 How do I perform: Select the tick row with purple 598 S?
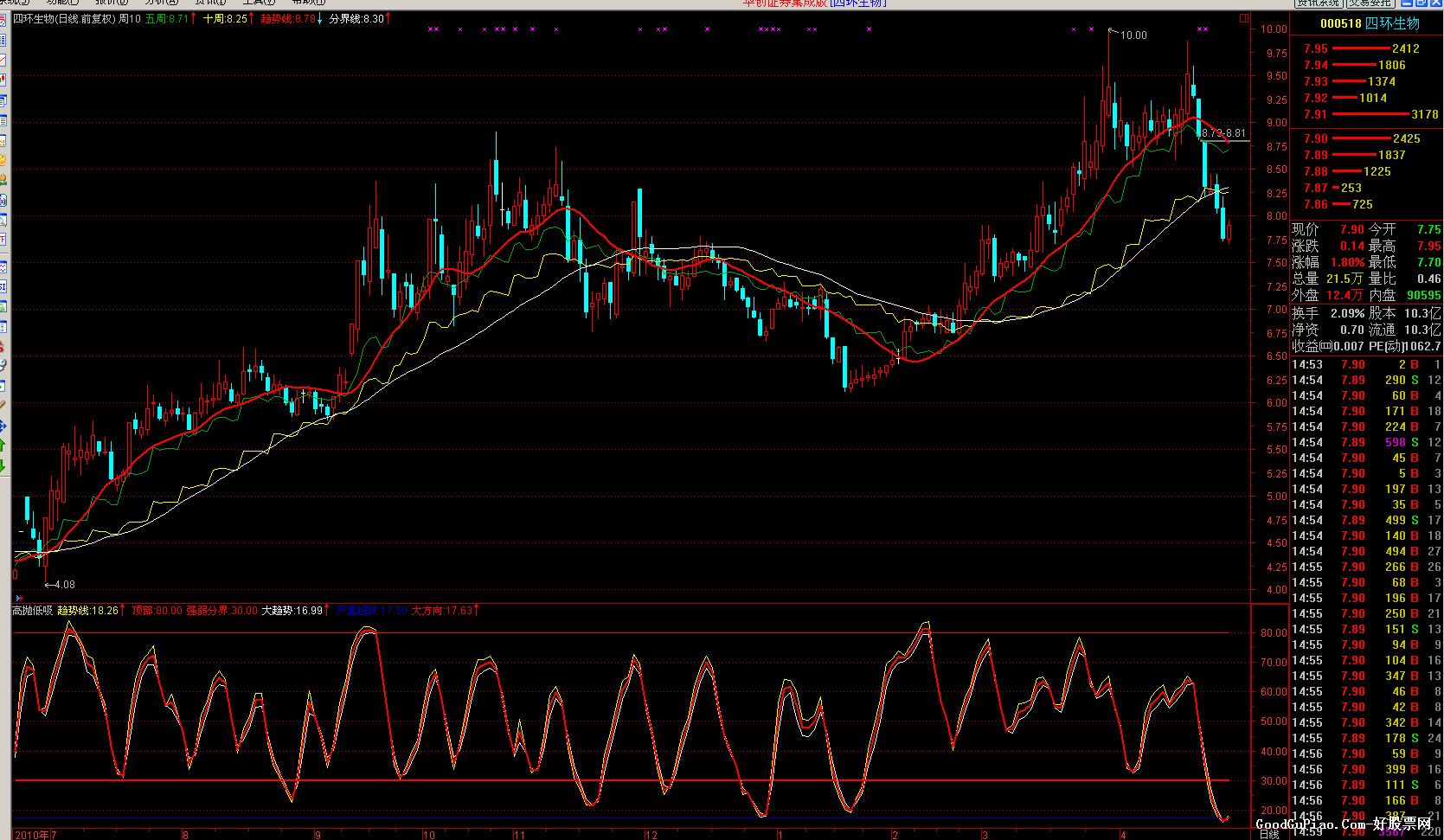pos(1366,443)
